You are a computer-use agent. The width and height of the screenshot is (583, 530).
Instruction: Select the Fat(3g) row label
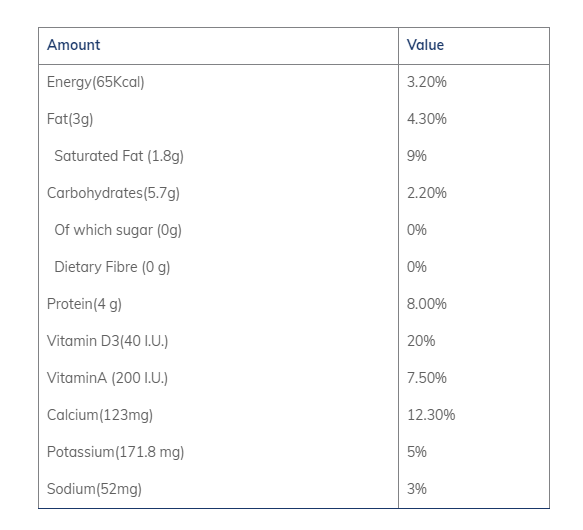coord(70,119)
